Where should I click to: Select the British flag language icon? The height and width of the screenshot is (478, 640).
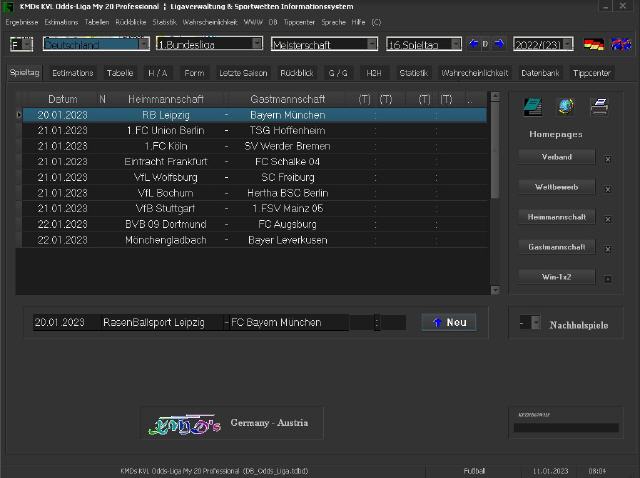621,44
